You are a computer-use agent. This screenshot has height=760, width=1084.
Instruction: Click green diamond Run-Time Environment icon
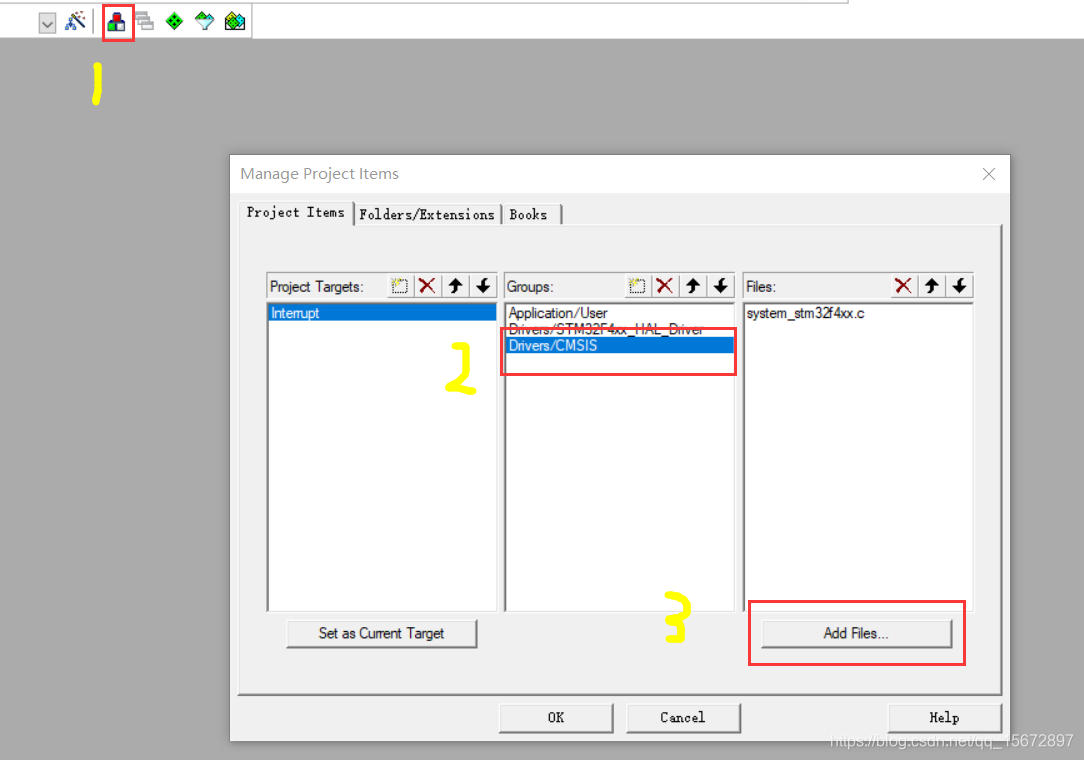(174, 21)
